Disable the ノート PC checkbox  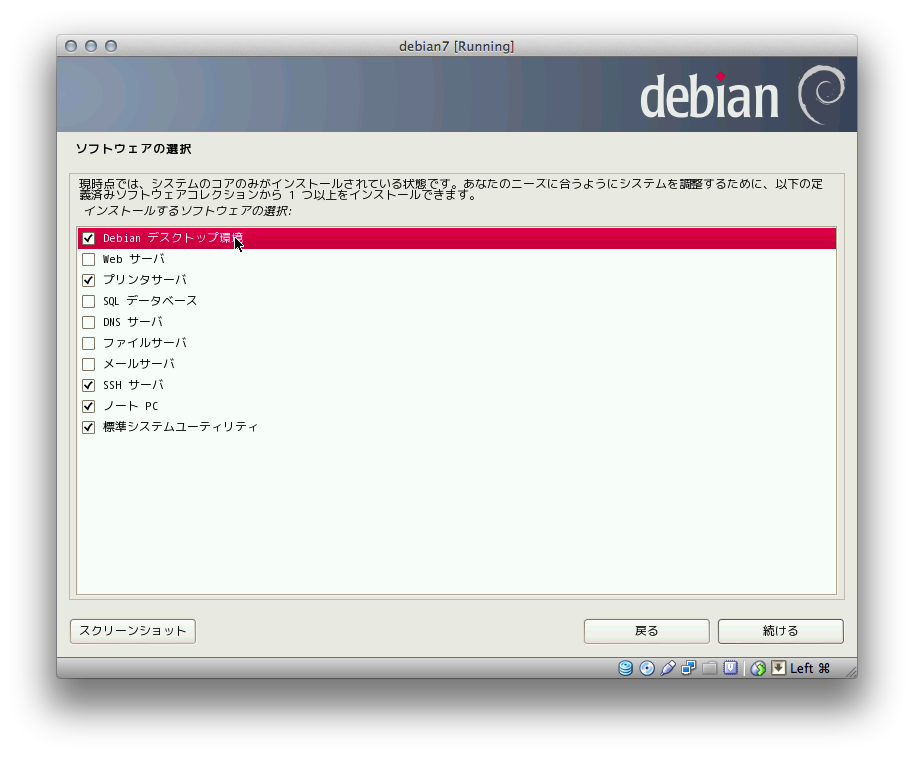tap(89, 406)
